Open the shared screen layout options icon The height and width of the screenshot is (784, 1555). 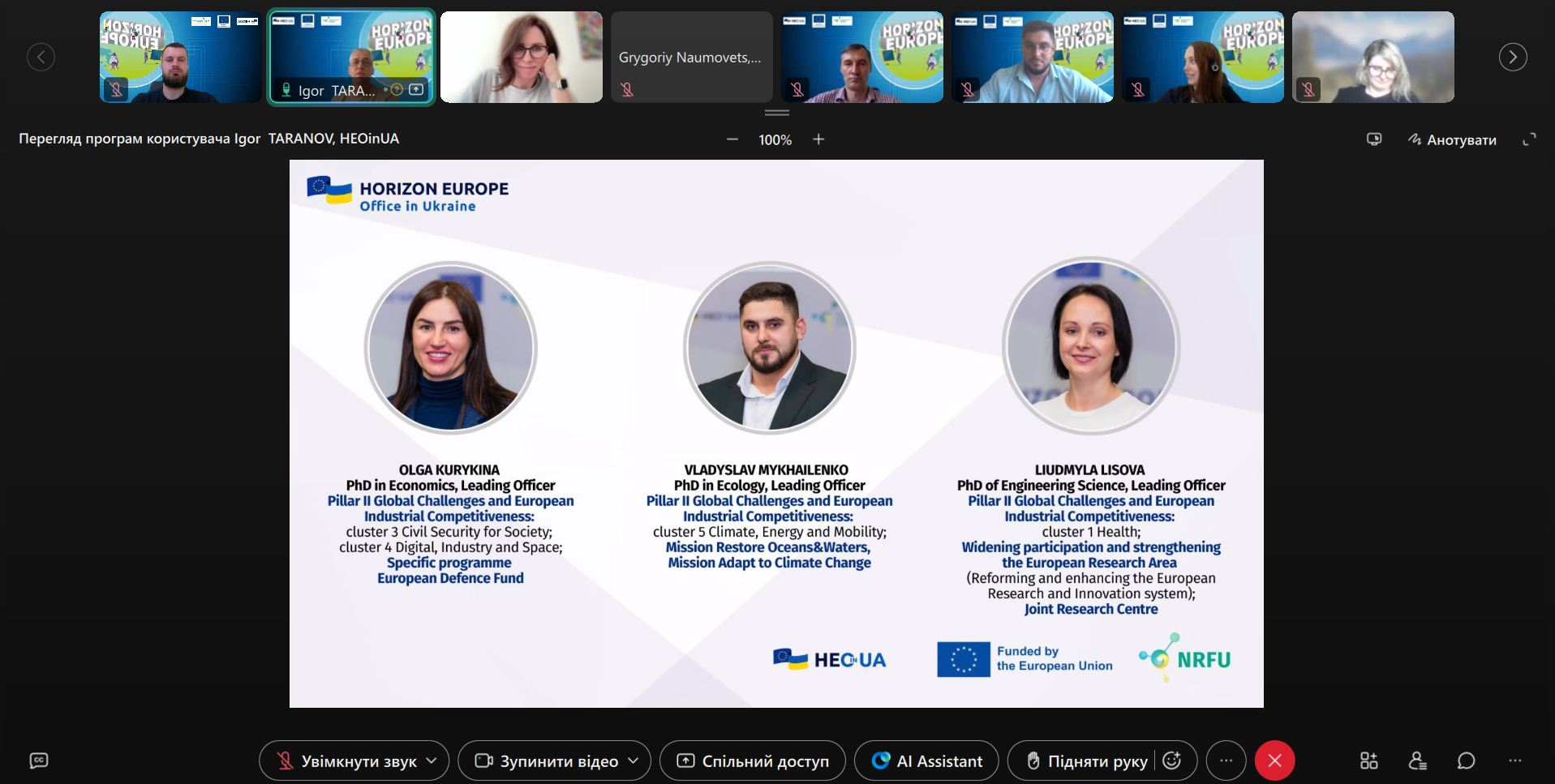(1374, 139)
